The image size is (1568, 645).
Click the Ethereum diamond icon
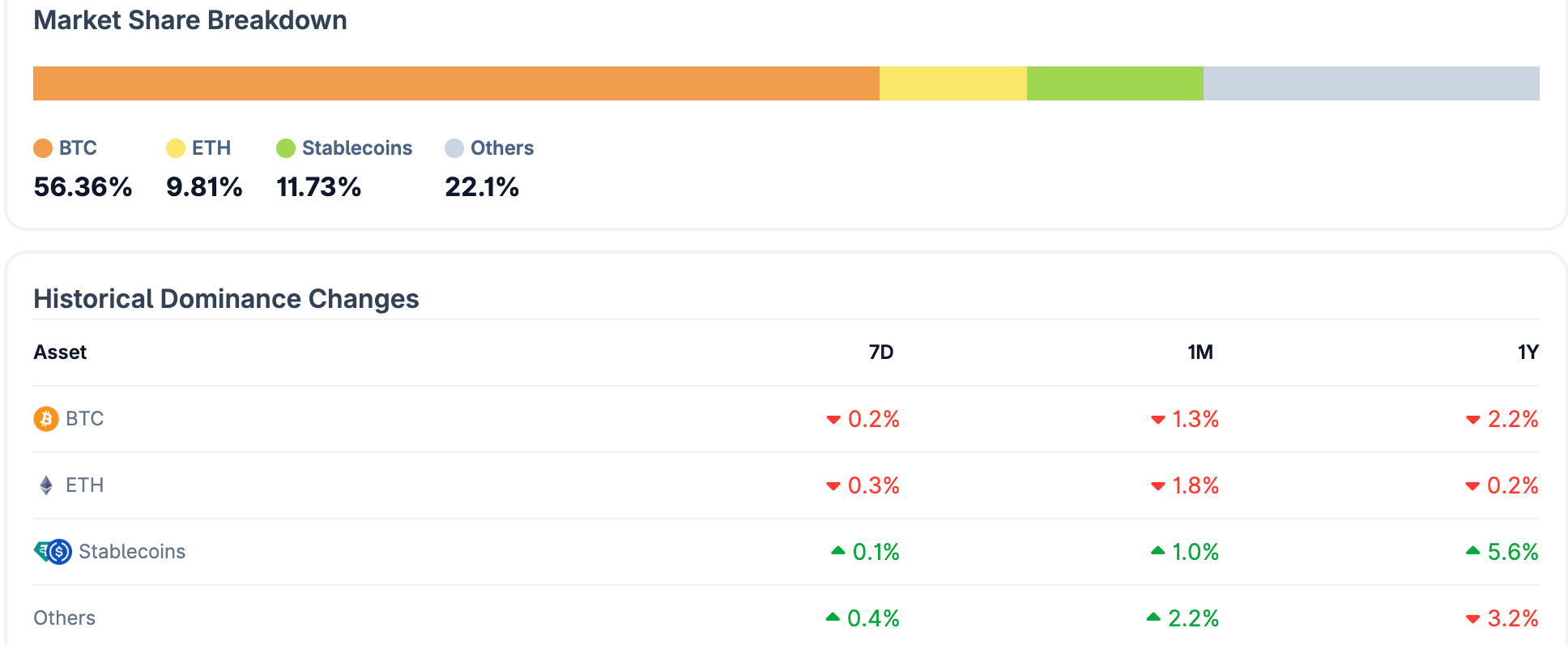point(46,485)
